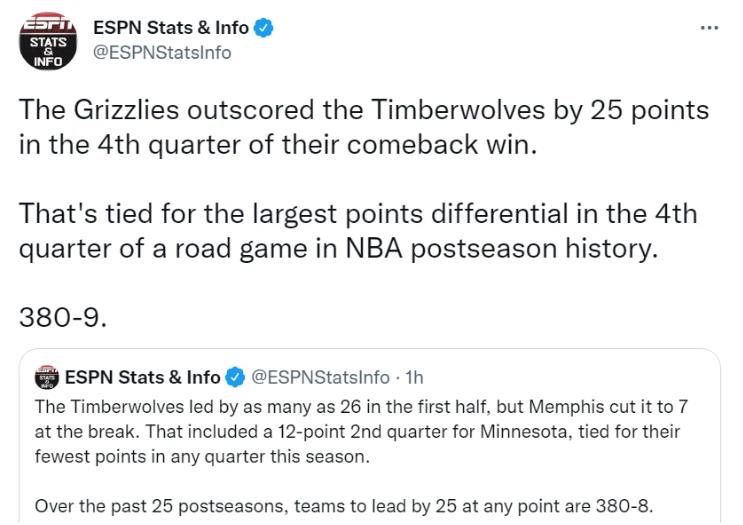Open the three-dot more options menu

point(709,28)
